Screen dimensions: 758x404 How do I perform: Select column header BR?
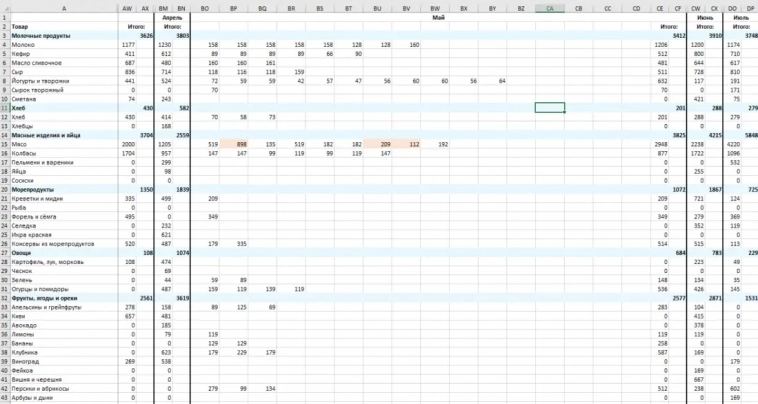pos(291,9)
